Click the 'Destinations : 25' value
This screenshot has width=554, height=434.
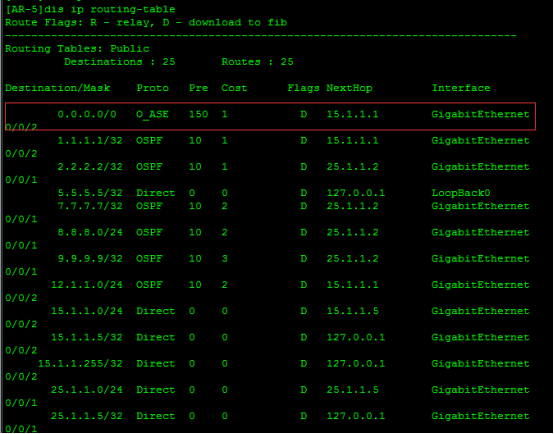point(120,62)
